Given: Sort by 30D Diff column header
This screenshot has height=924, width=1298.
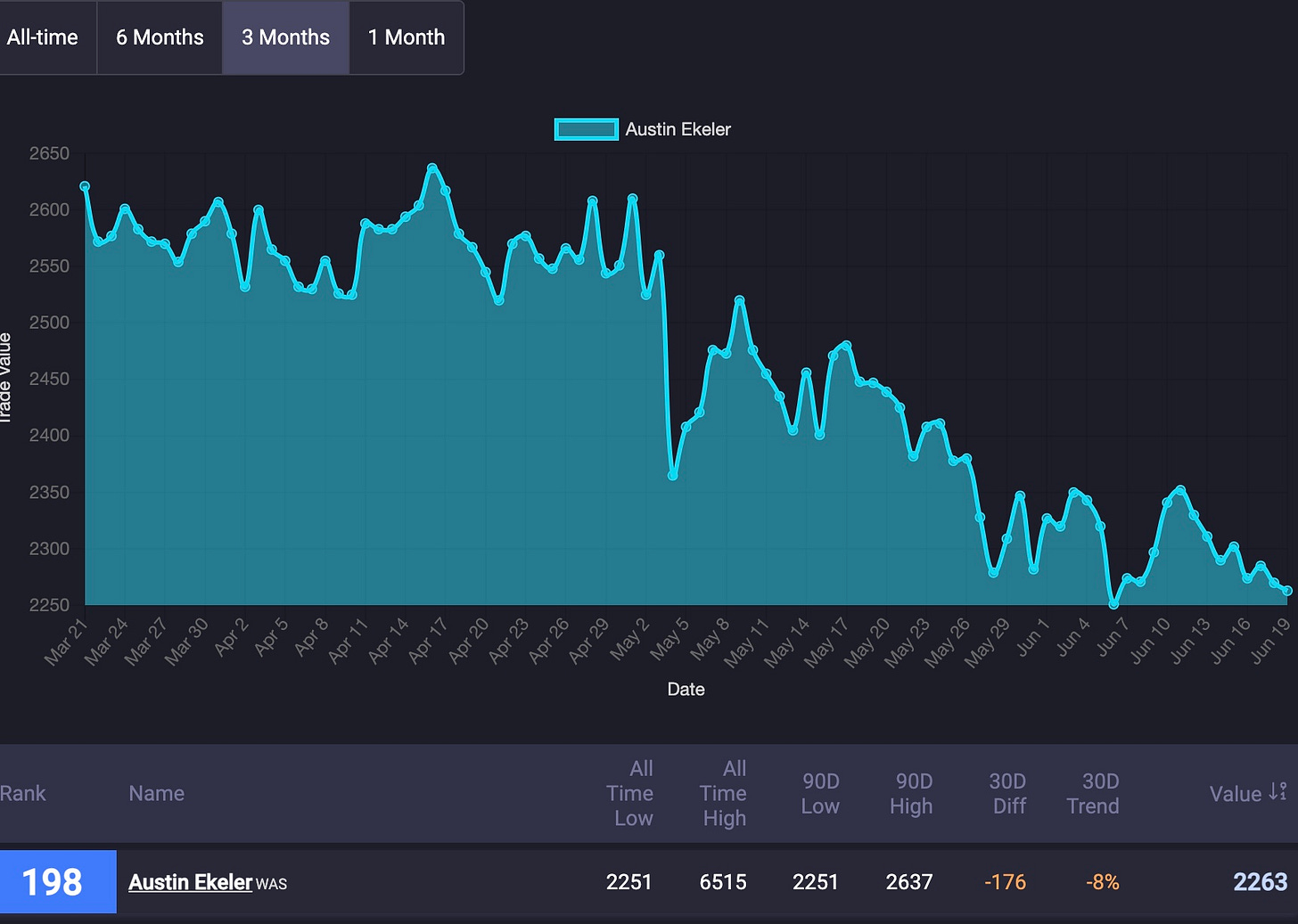Looking at the screenshot, I should [x=1007, y=794].
